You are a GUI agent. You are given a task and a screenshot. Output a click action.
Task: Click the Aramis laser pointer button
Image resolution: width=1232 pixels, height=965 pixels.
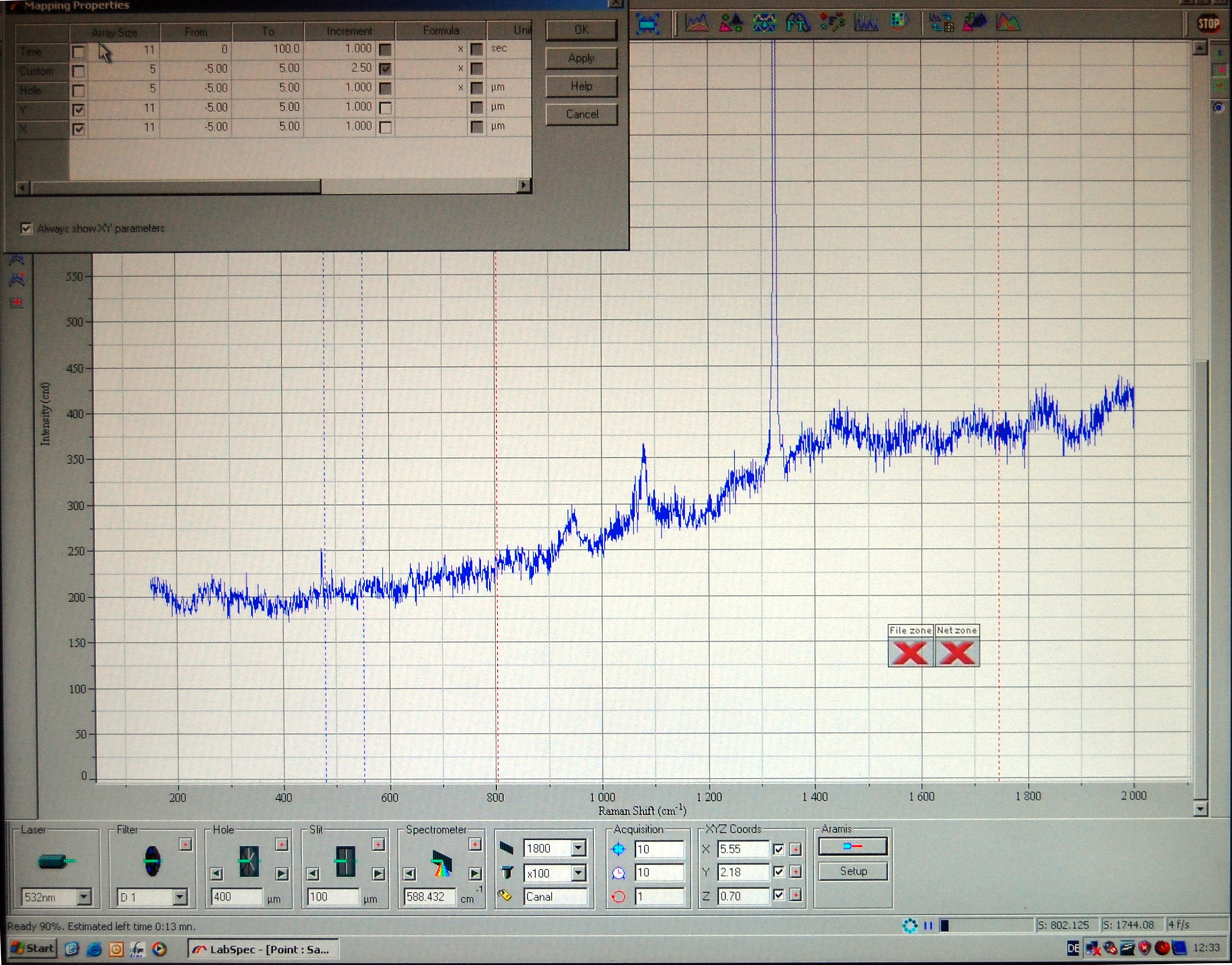click(x=852, y=846)
